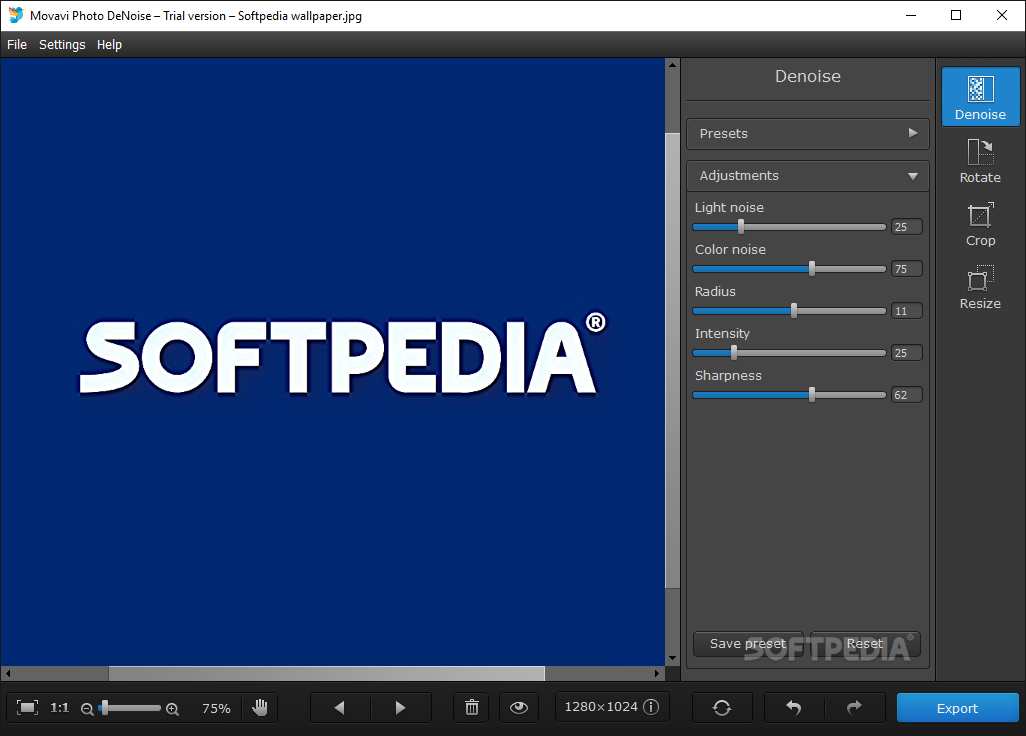Click the Radius slider handle
The width and height of the screenshot is (1026, 736).
(x=794, y=310)
